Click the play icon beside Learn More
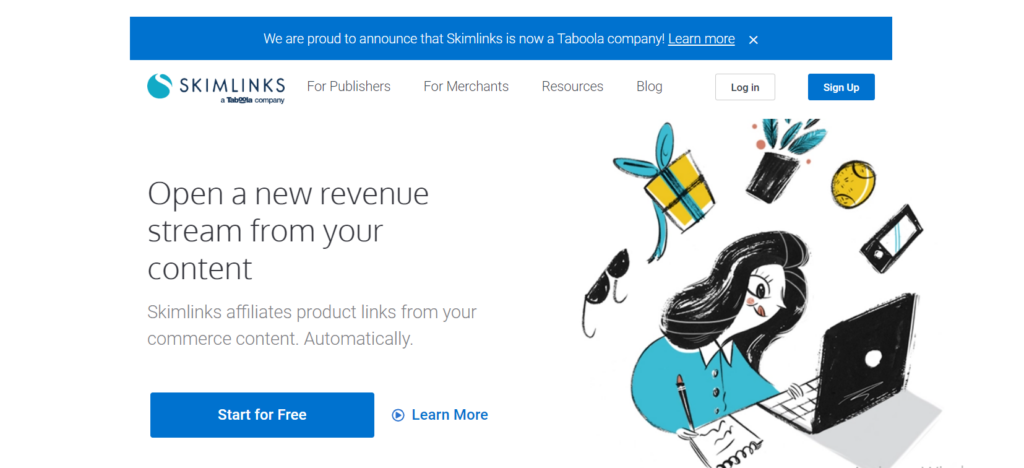Screen dimensions: 1024x468 coord(398,415)
